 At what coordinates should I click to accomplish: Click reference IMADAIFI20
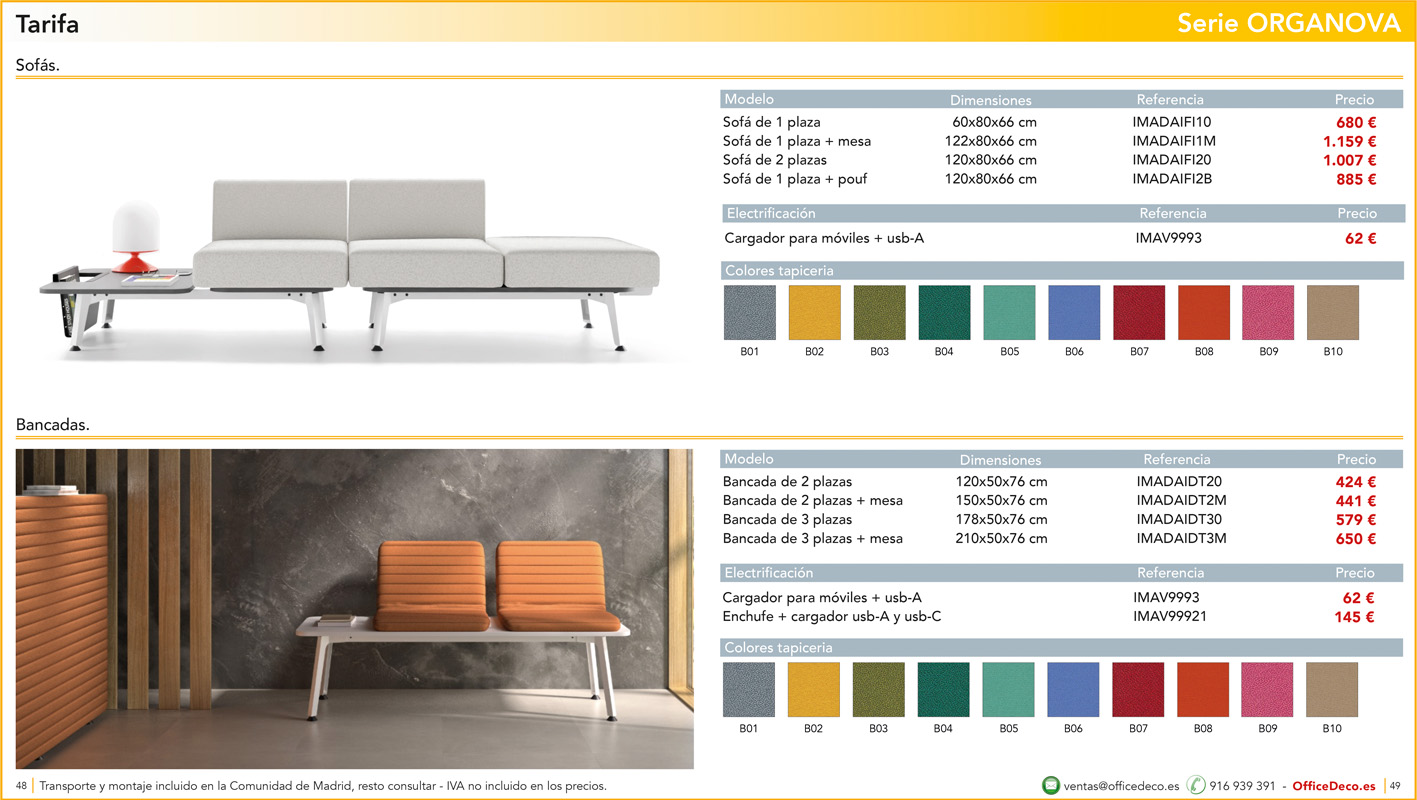tap(1172, 160)
